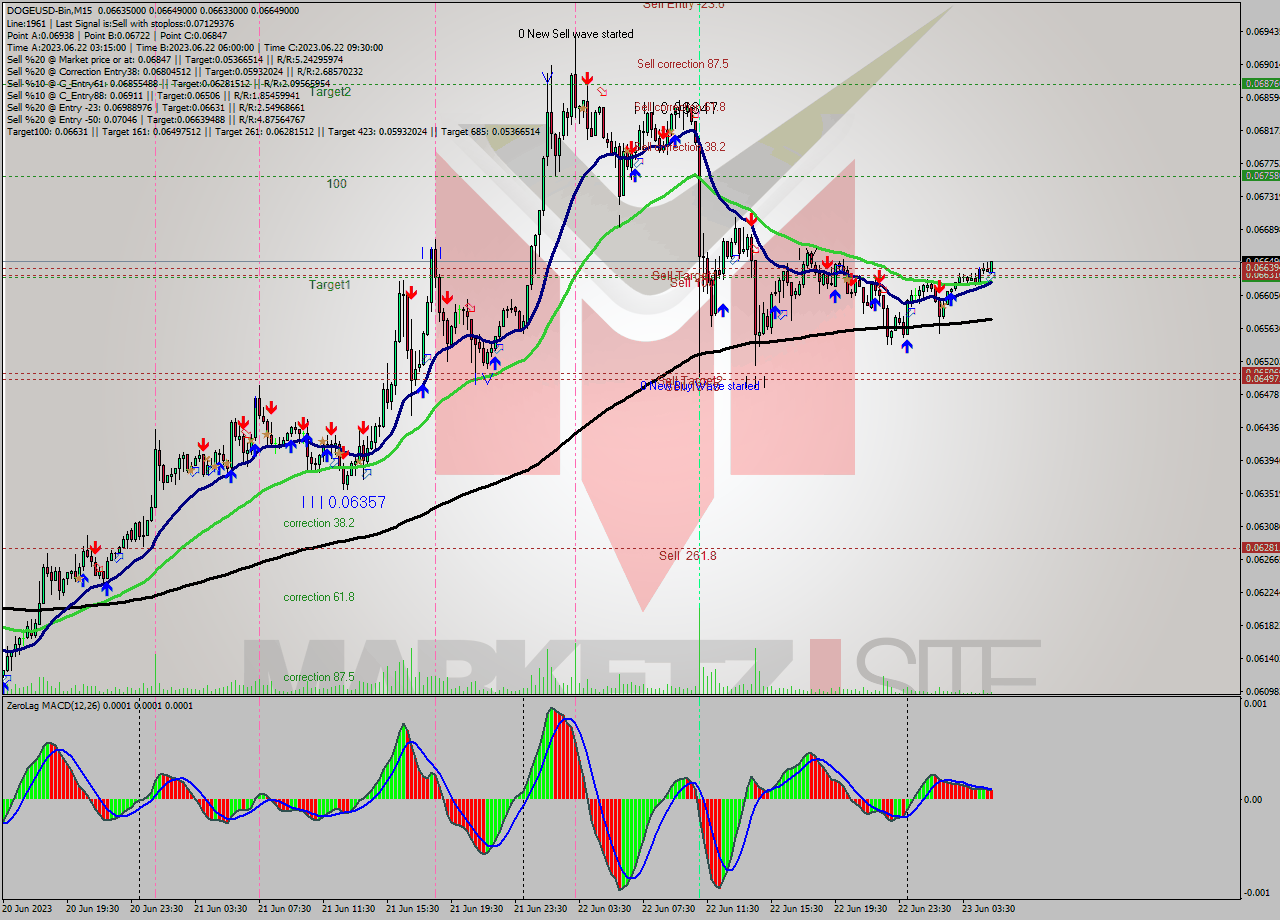
Task: Click the red 0.06497 price tag
Action: (1259, 379)
